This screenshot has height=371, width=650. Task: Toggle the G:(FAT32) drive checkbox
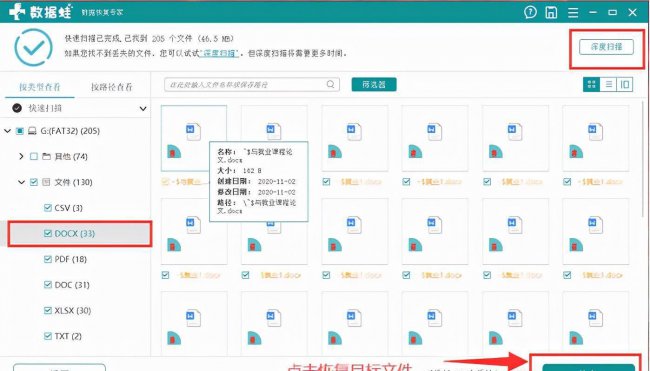point(19,131)
